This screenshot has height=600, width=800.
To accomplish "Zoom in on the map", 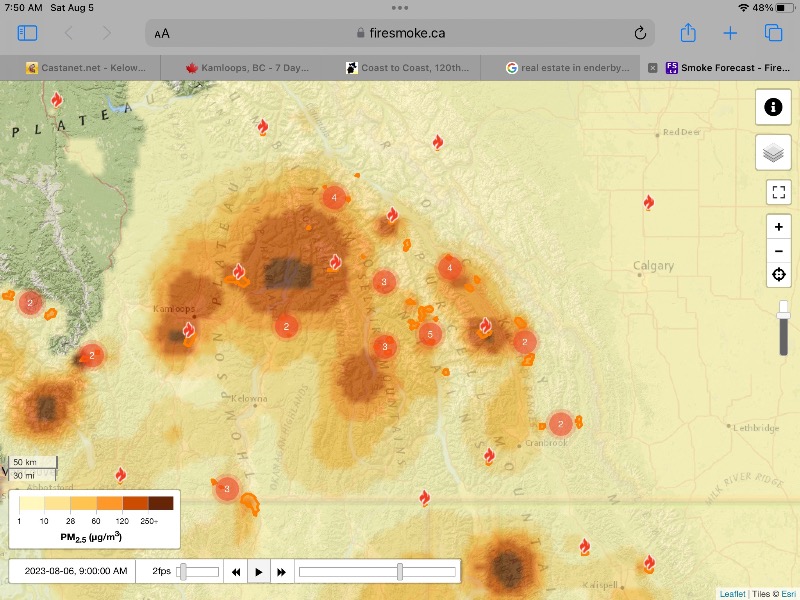I will tap(779, 227).
